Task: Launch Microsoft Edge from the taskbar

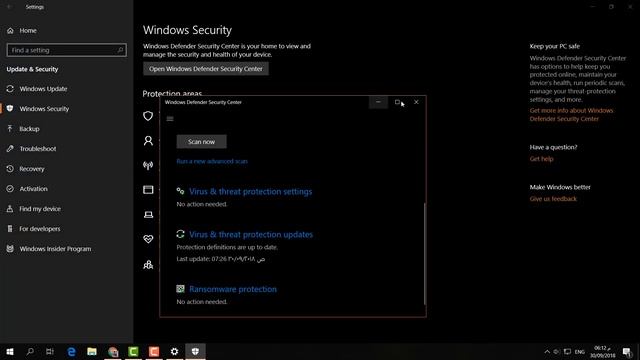Action: tap(71, 351)
